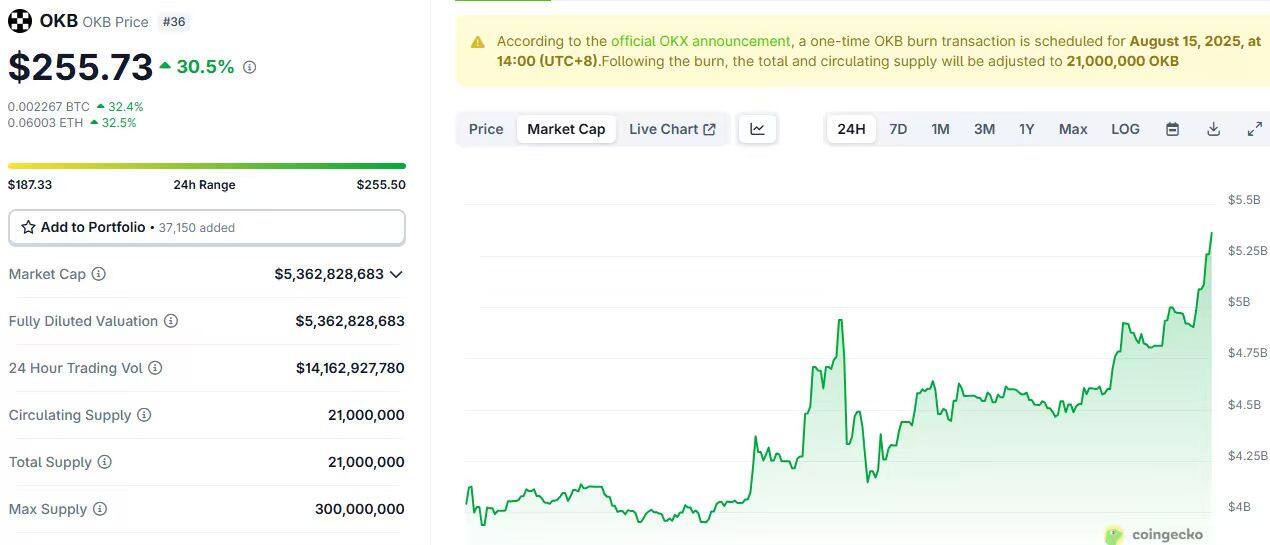This screenshot has width=1270, height=545.
Task: Click the Add to Portfolio button
Action: pos(207,227)
